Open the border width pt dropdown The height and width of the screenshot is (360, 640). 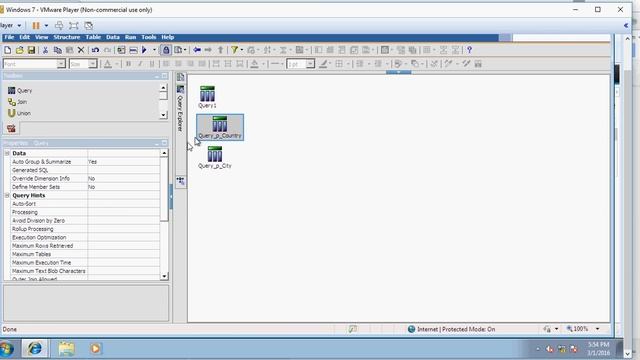310,64
